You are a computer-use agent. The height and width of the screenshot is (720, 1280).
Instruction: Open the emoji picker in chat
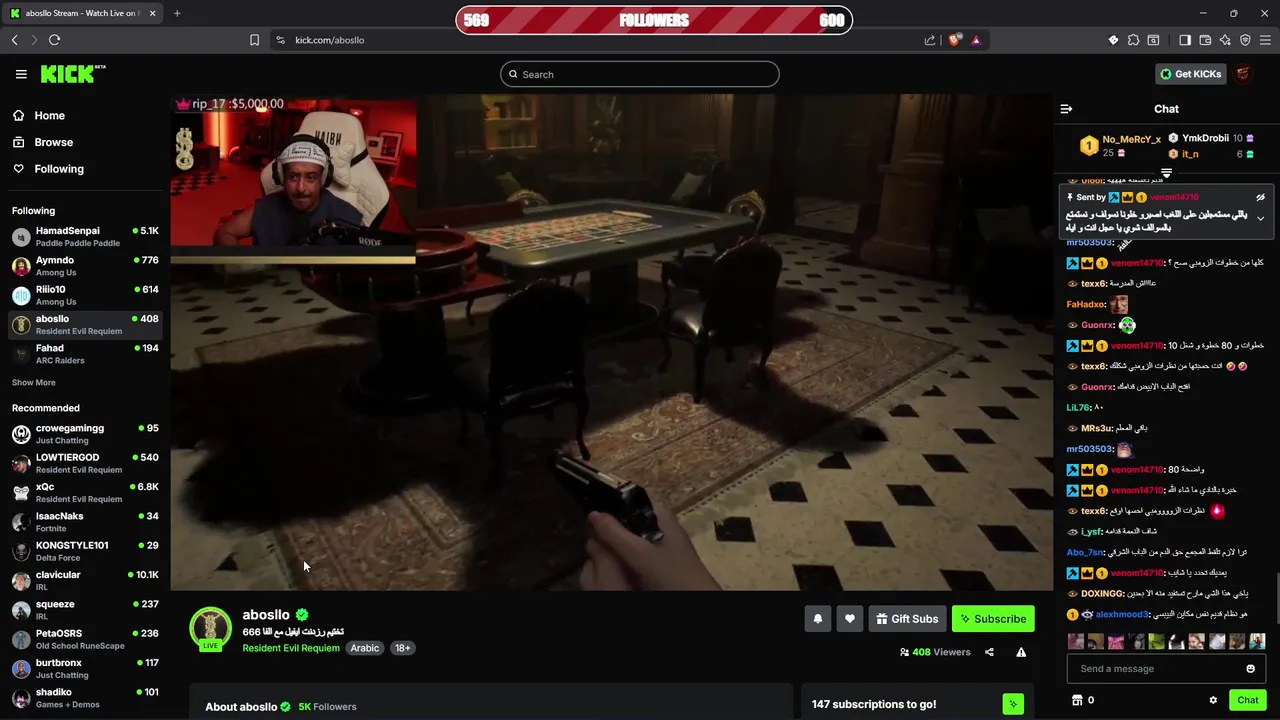pyautogui.click(x=1250, y=669)
